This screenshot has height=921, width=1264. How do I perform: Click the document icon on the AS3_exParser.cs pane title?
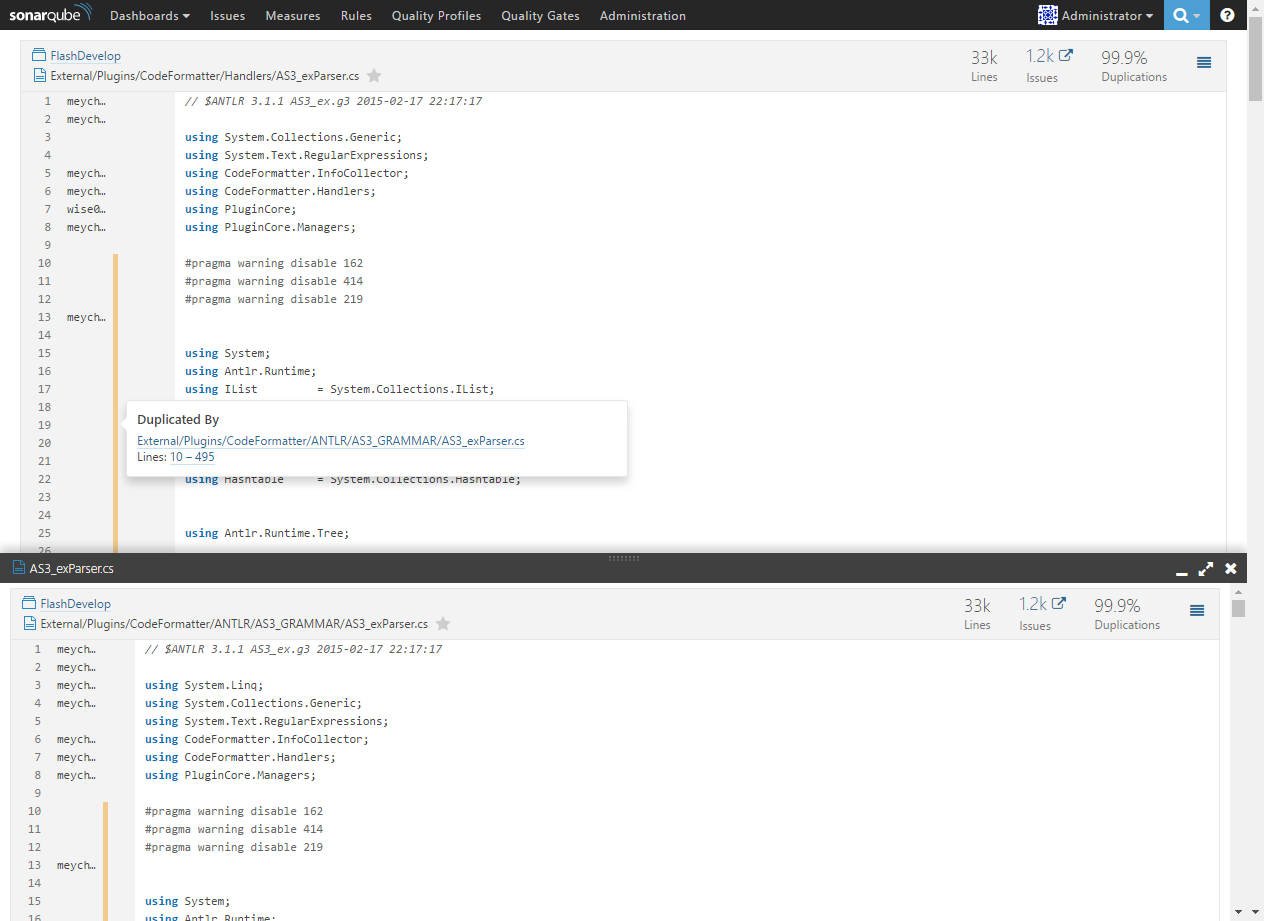pos(20,568)
